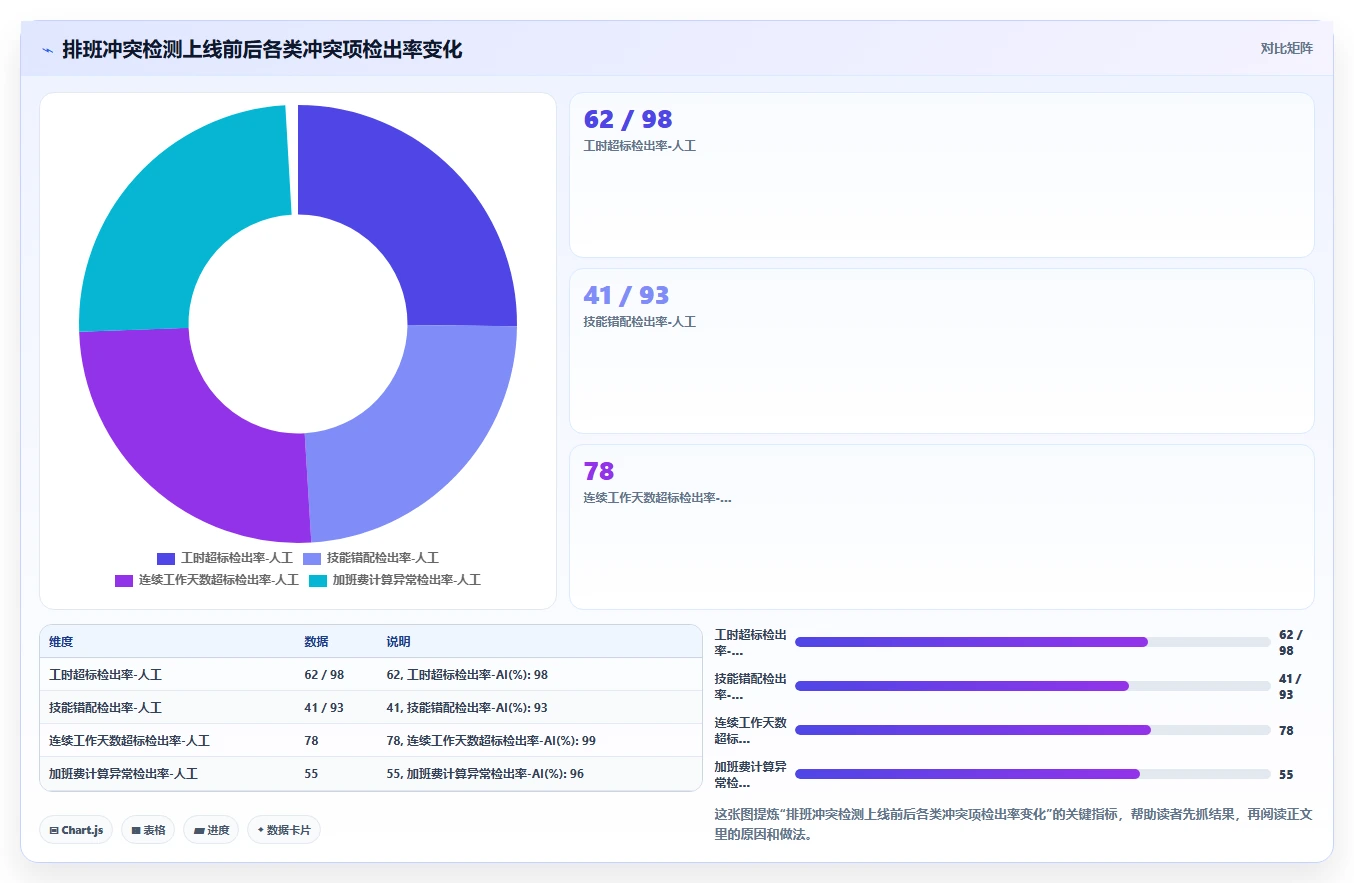Viewport: 1354px width, 883px height.
Task: Click the 技能错配检出率-人工 card label
Action: (x=640, y=322)
